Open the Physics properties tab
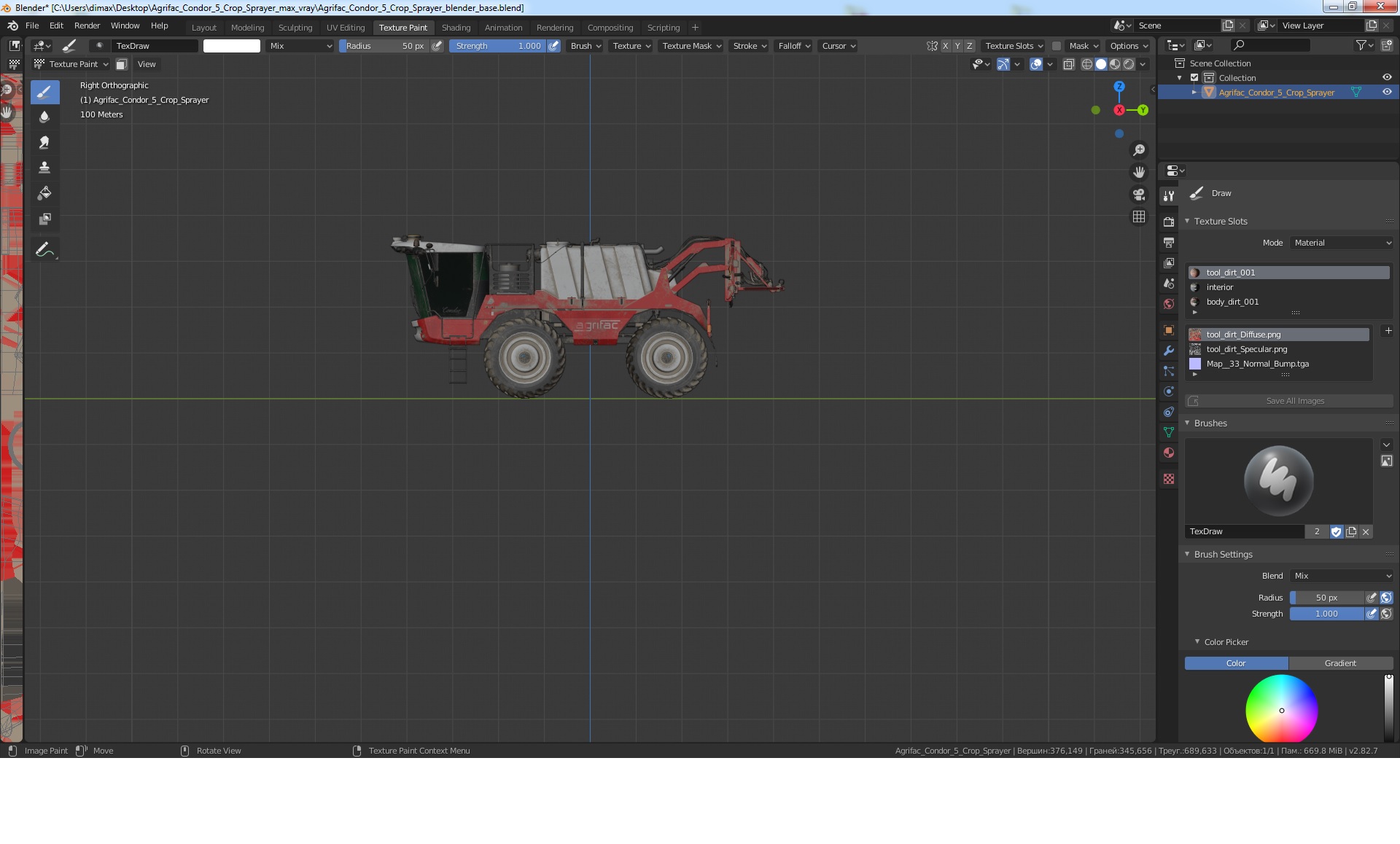The width and height of the screenshot is (1400, 844). pyautogui.click(x=1169, y=391)
